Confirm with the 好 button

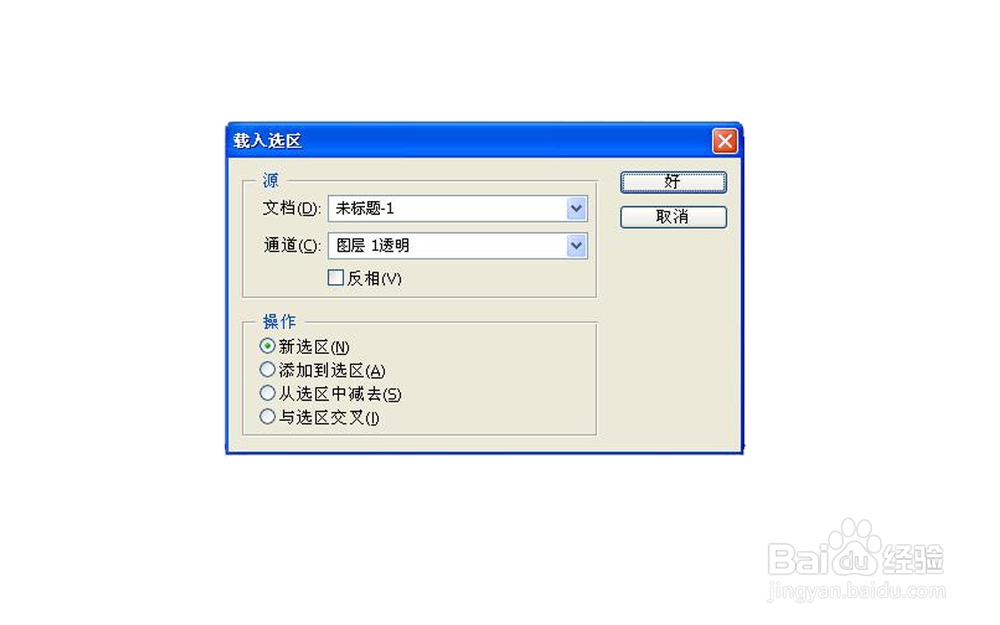pyautogui.click(x=673, y=182)
